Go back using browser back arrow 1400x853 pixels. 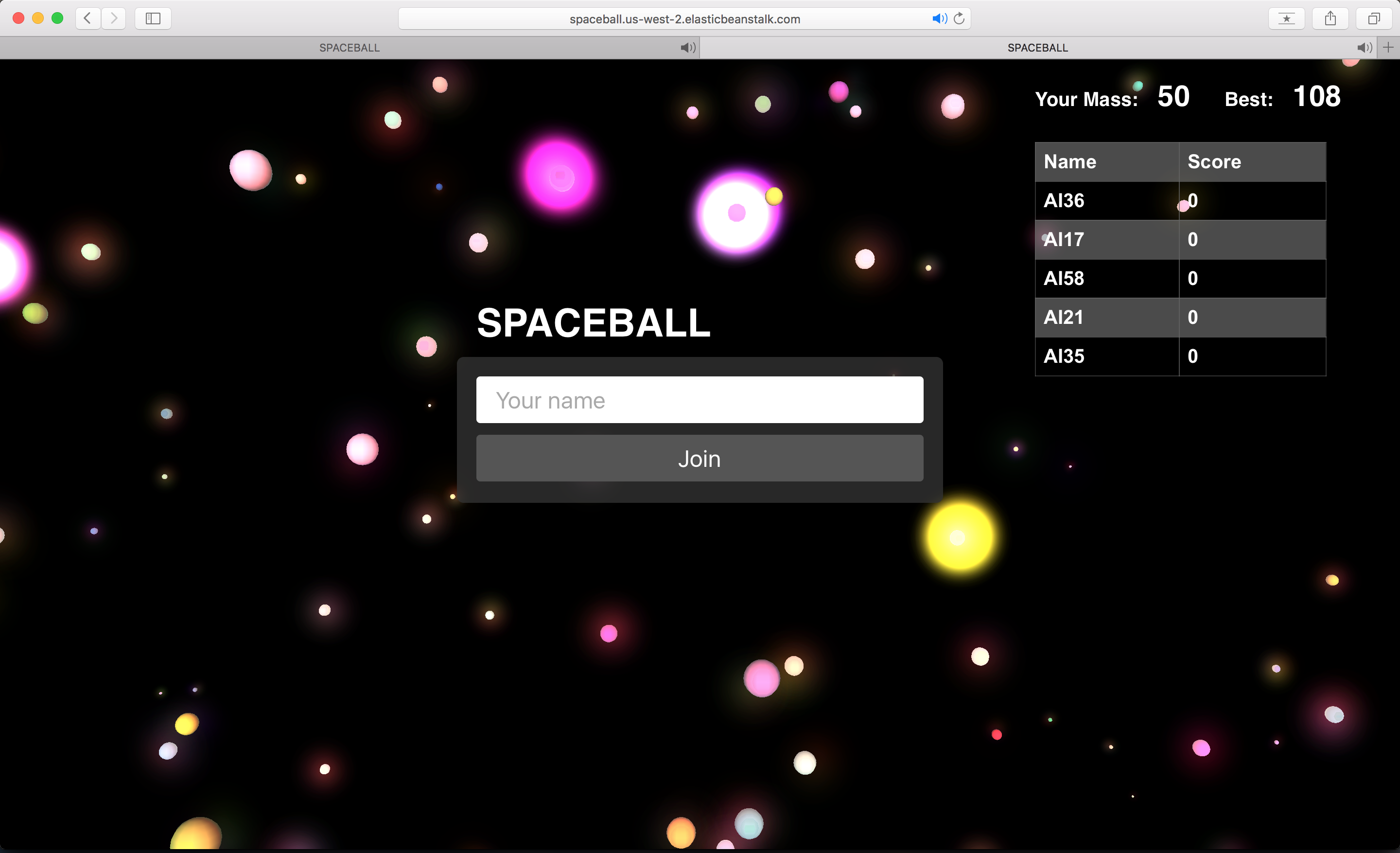pos(87,18)
